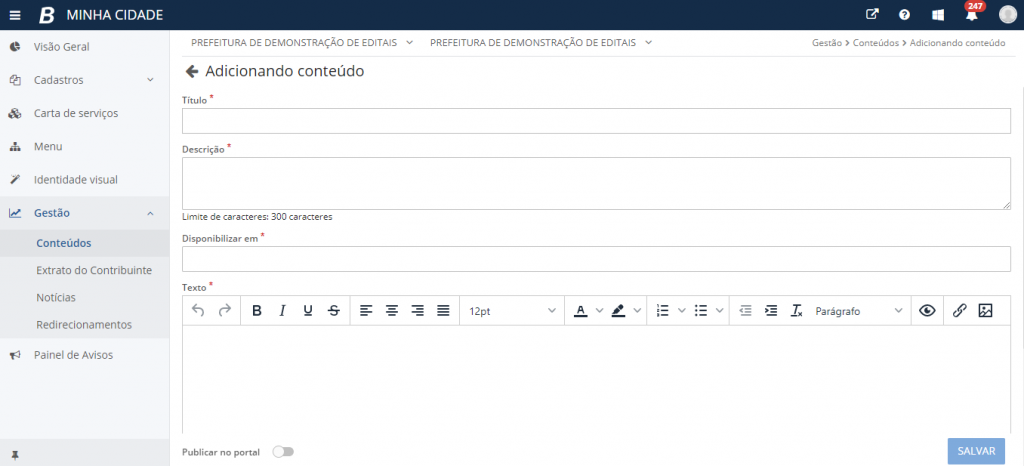Click Gestão in the breadcrumb
This screenshot has width=1024, height=466.
coord(827,43)
